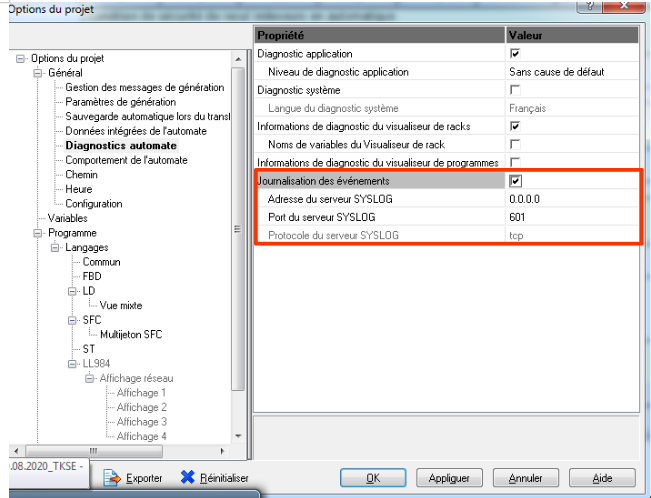Select Paramètres de génération in tree
Viewport: 651px width, 498px height.
click(x=120, y=102)
